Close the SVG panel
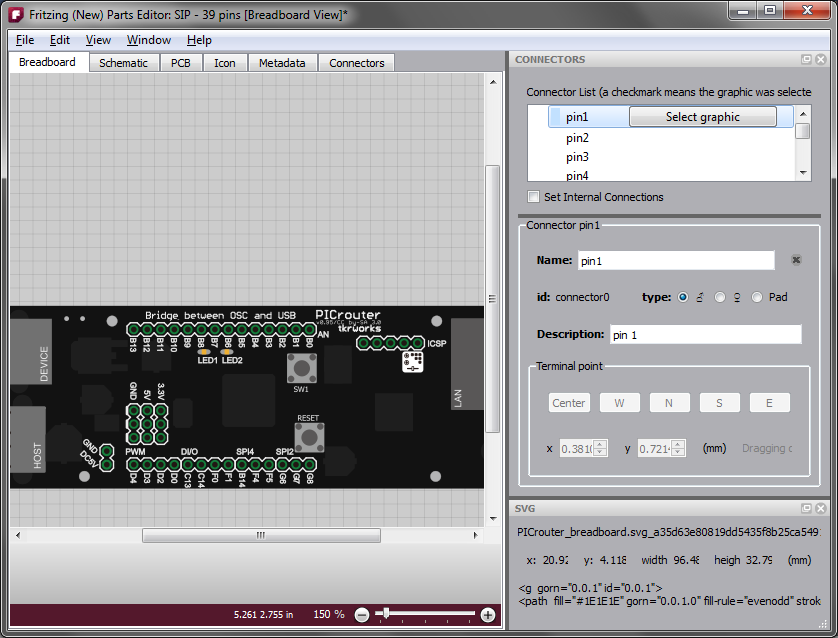This screenshot has height=638, width=838. 821,508
